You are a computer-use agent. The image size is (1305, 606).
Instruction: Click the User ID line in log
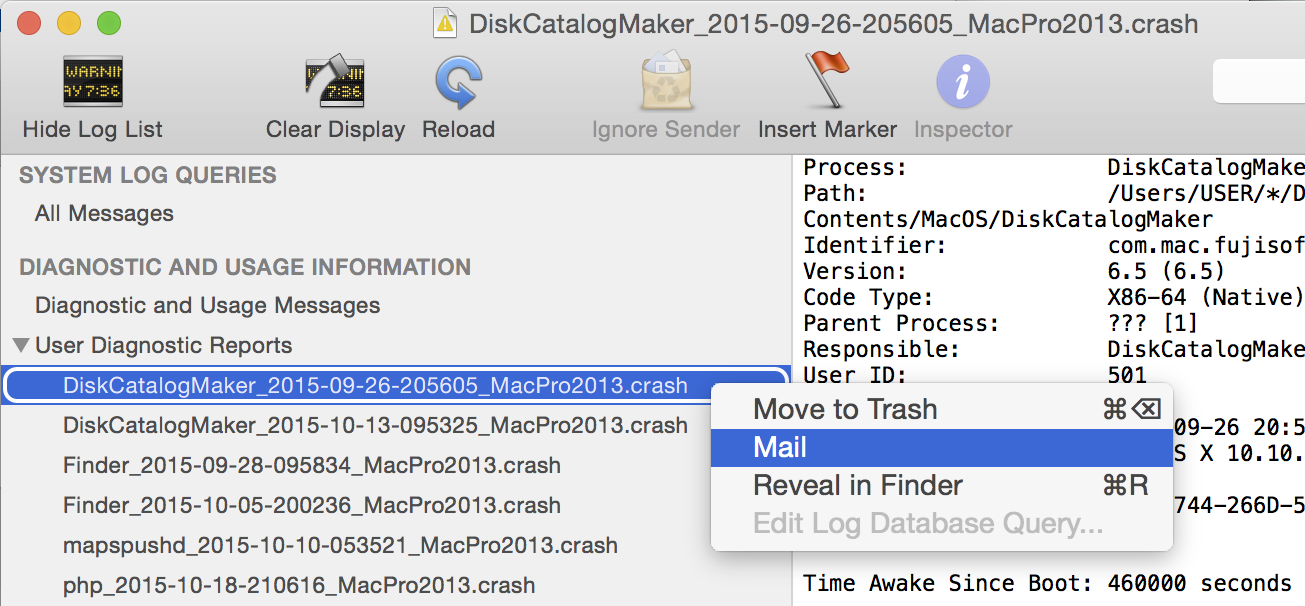[x=975, y=376]
